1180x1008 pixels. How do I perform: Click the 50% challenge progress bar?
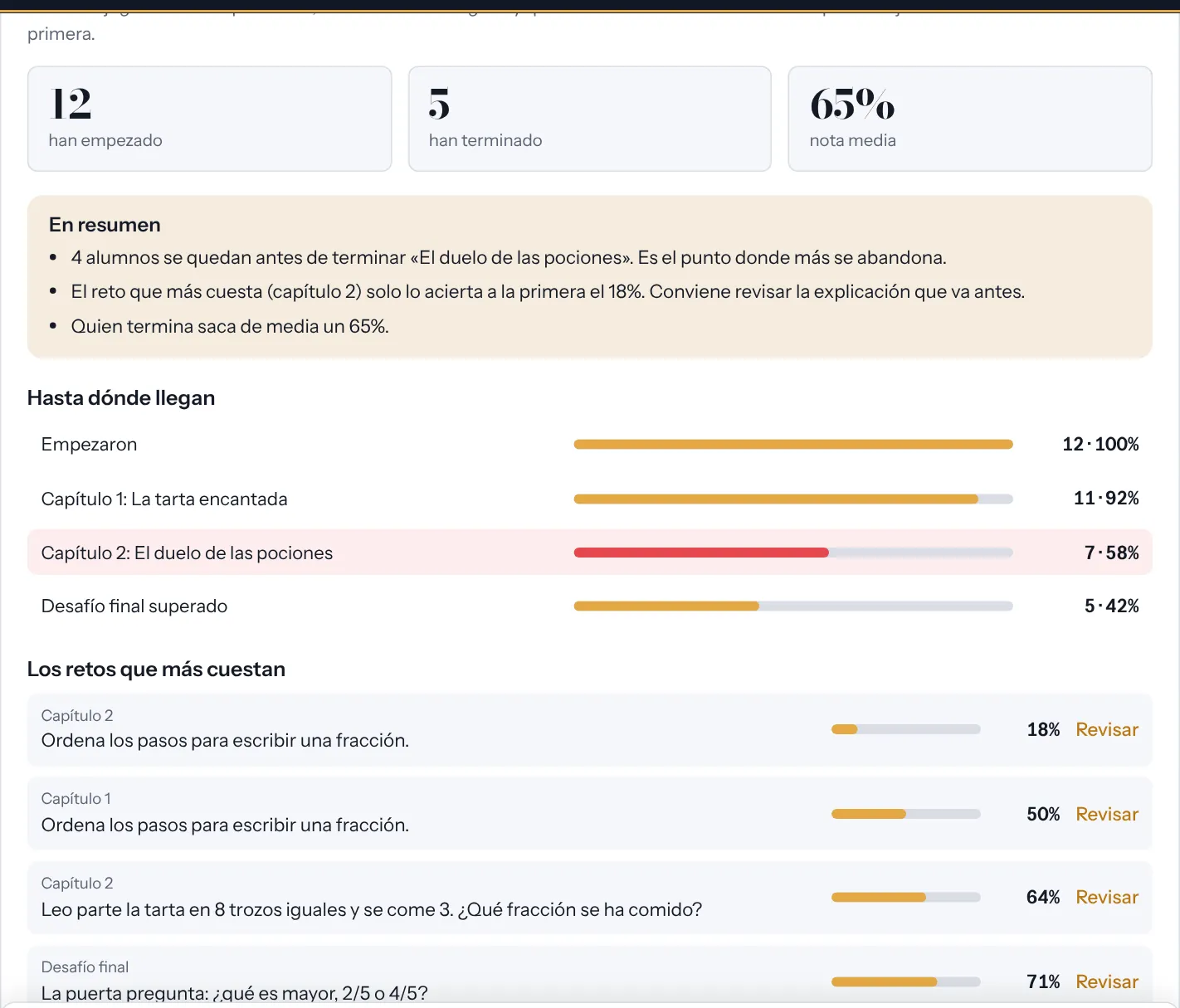pos(906,814)
